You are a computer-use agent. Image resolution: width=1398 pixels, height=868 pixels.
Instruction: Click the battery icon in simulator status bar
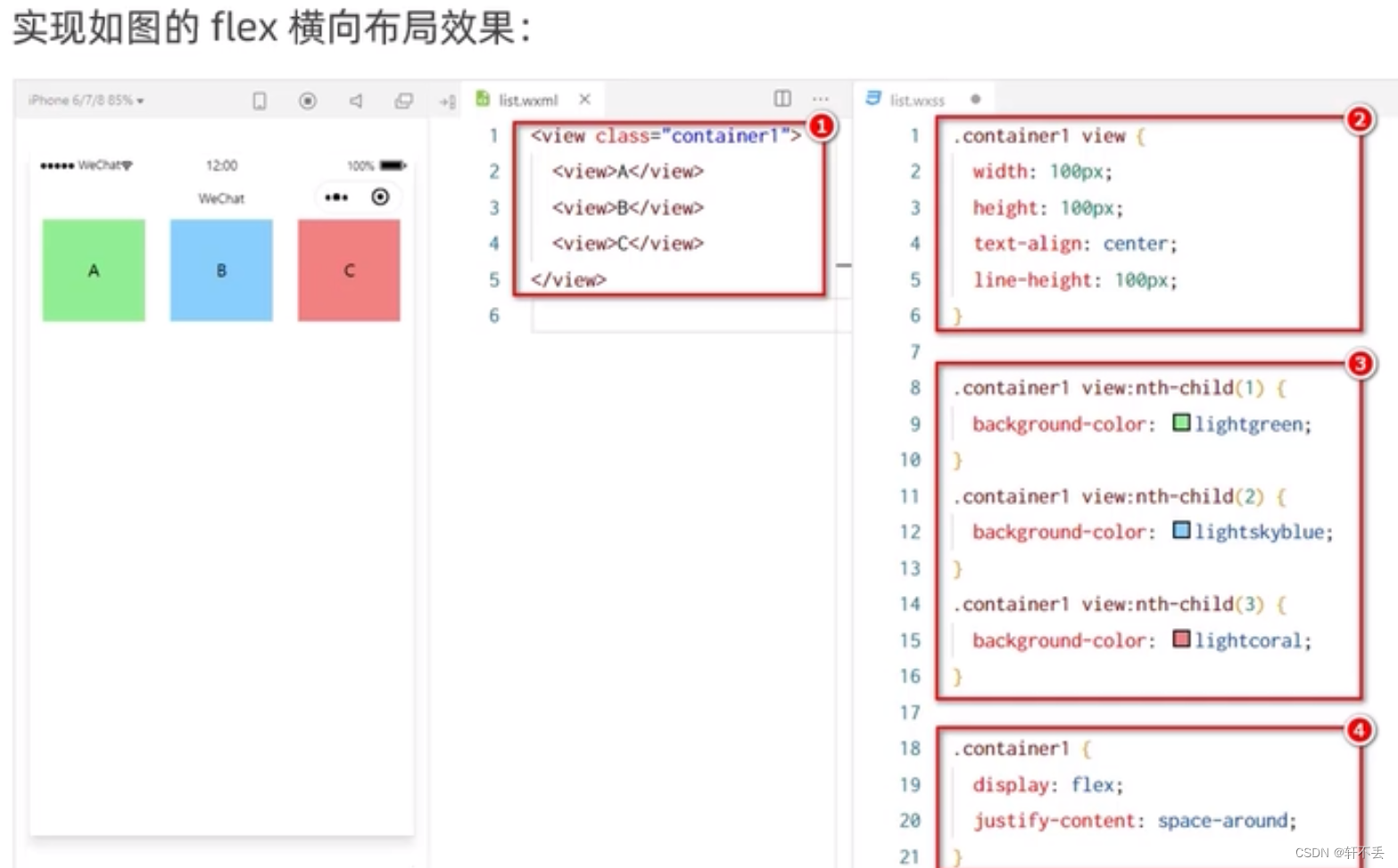click(393, 165)
